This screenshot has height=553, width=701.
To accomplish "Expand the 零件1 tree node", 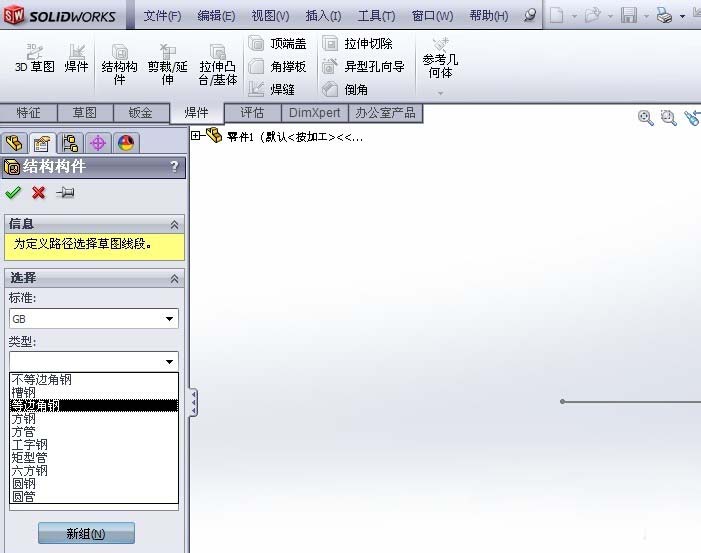I will (x=195, y=135).
